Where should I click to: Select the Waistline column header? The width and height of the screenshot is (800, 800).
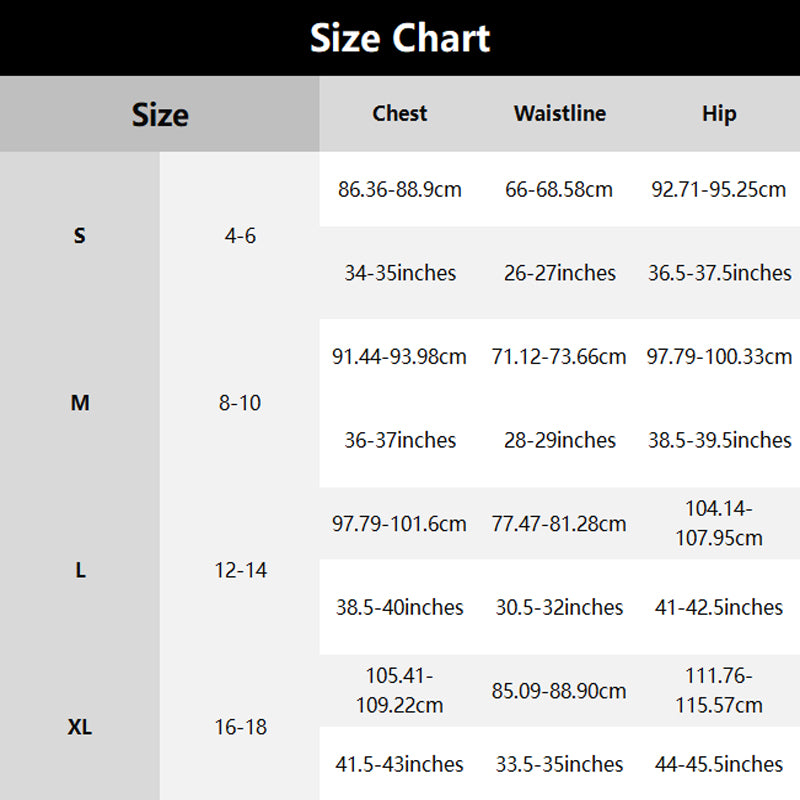(560, 114)
